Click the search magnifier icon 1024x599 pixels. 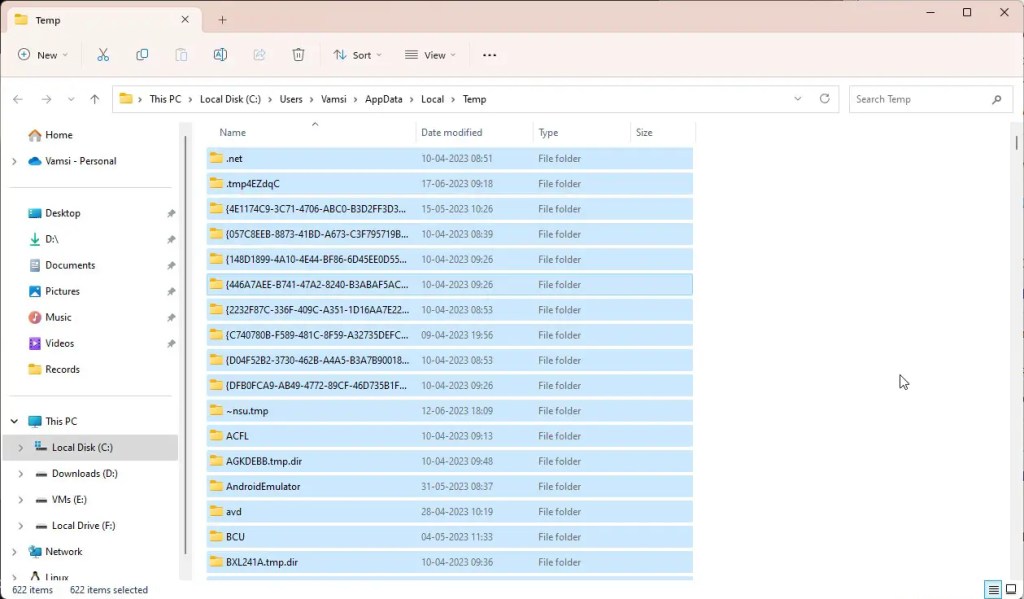[x=997, y=99]
